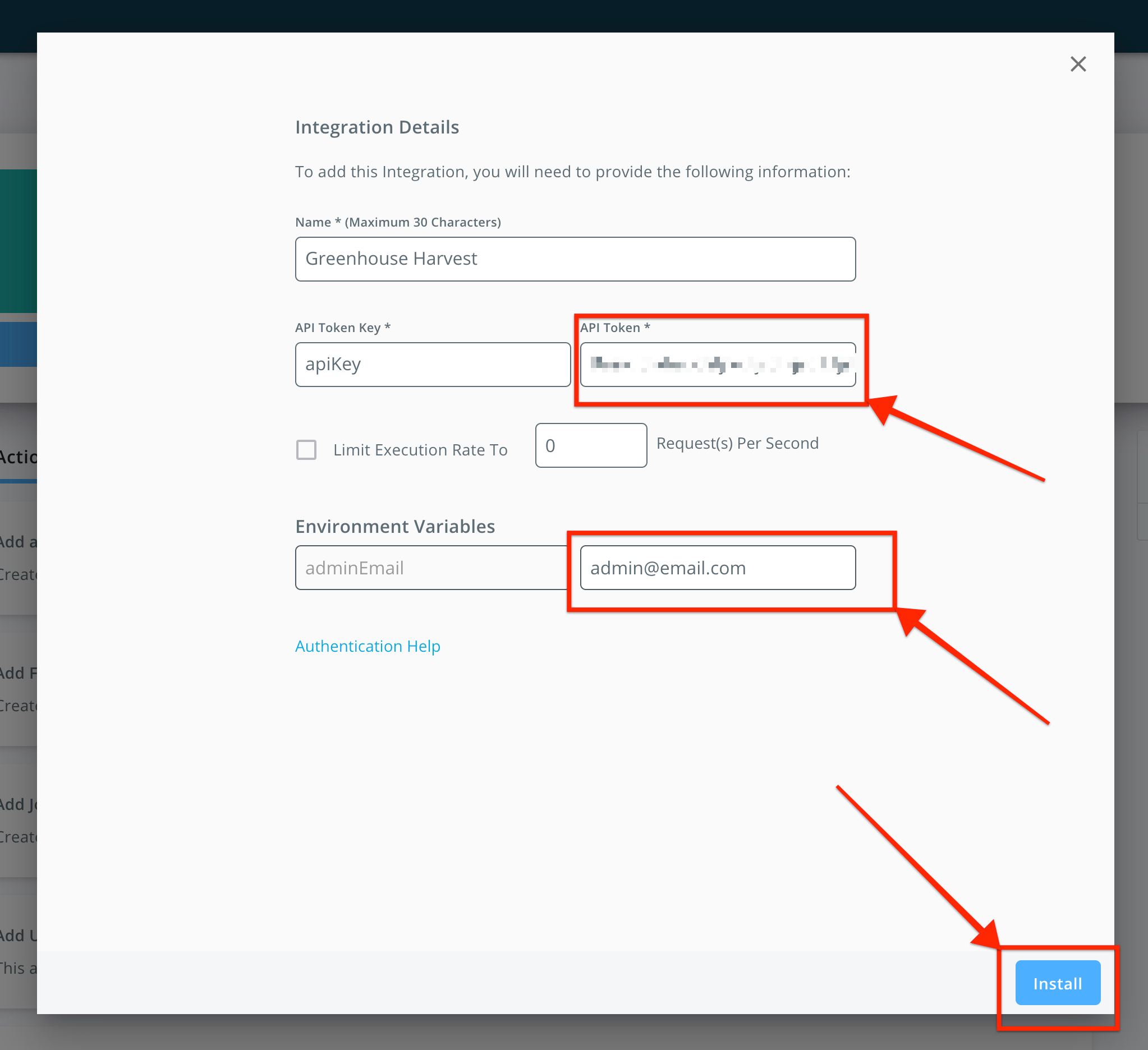Viewport: 1148px width, 1050px height.
Task: Click the Requests Per Second number field
Action: (x=590, y=445)
